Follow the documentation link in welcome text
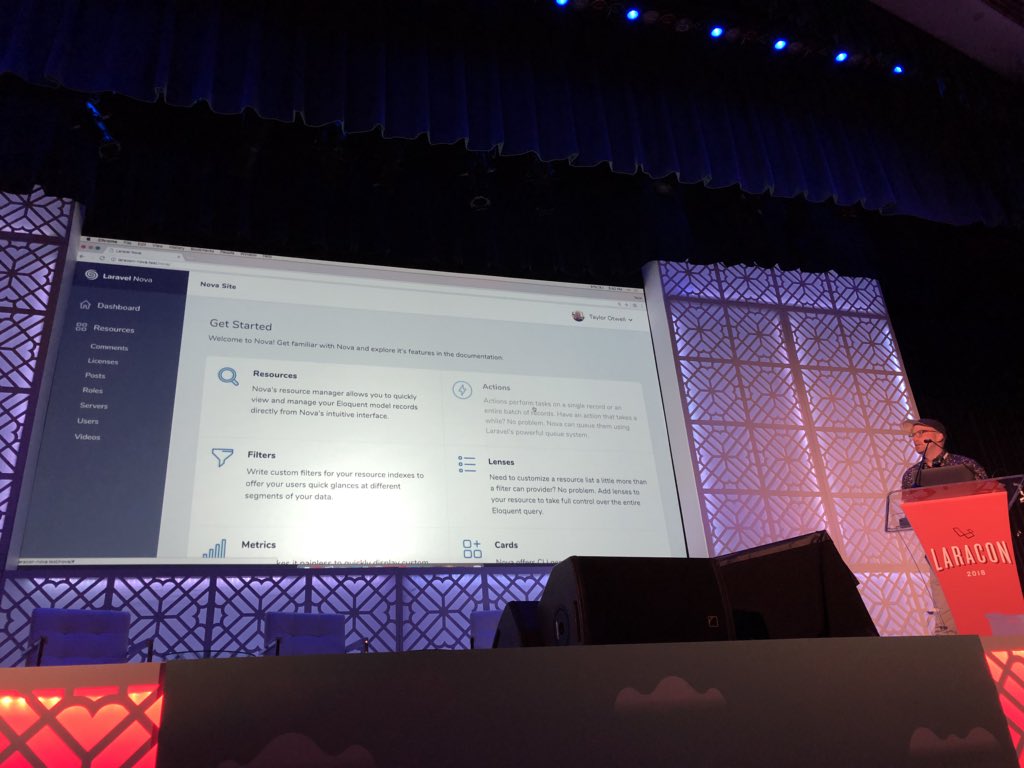The image size is (1024, 768). coord(480,356)
